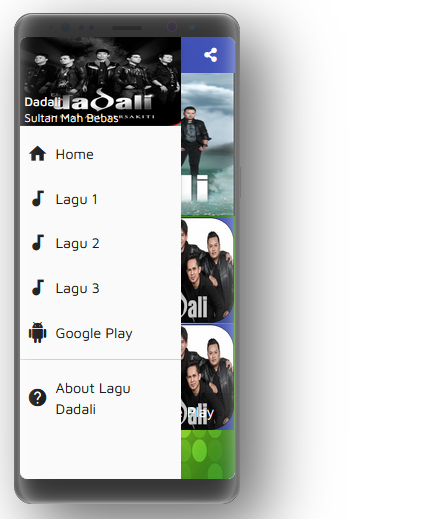Open the Google Play entry
This screenshot has width=424, height=519.
tap(100, 333)
